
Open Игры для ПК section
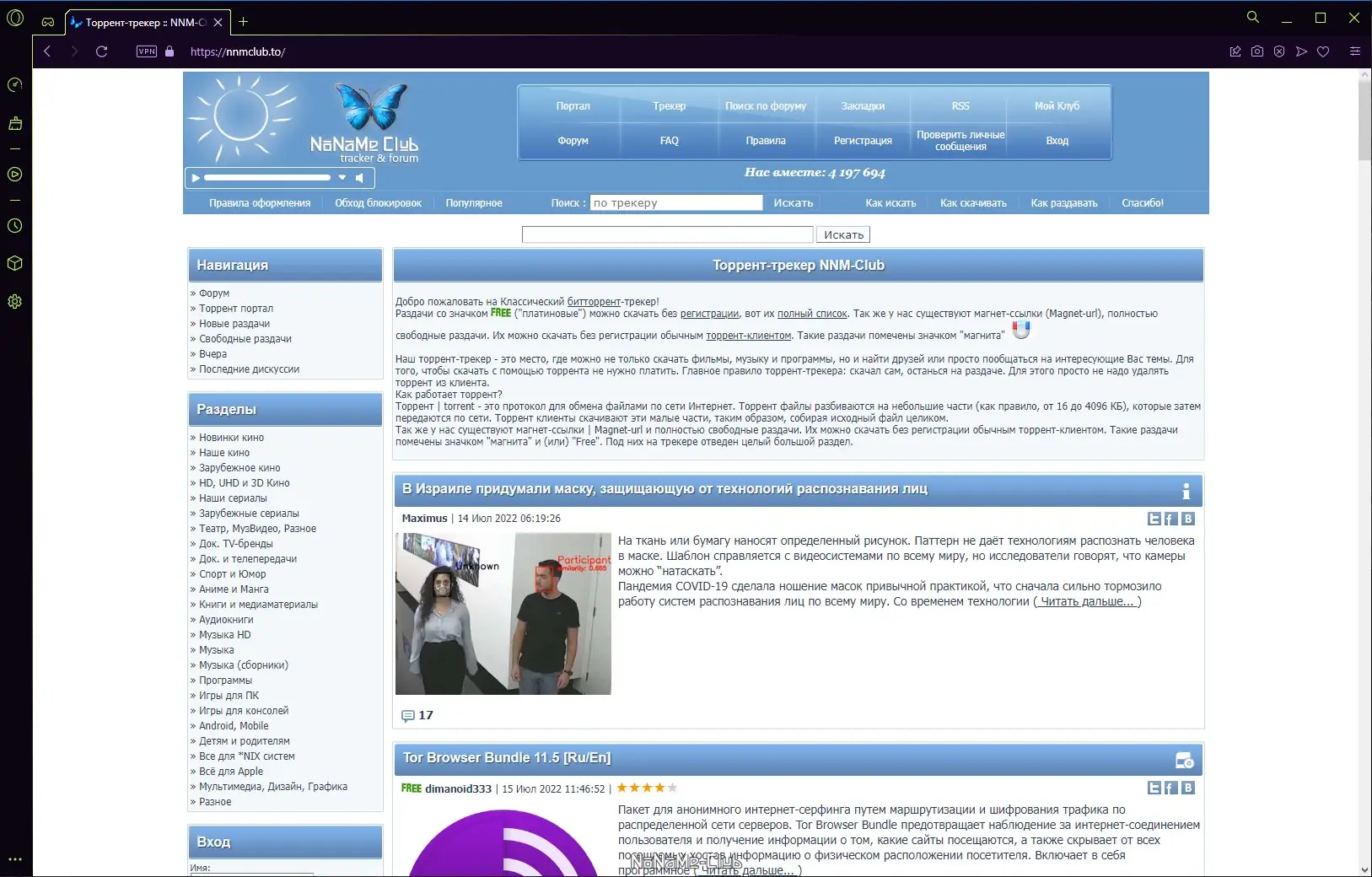229,696
